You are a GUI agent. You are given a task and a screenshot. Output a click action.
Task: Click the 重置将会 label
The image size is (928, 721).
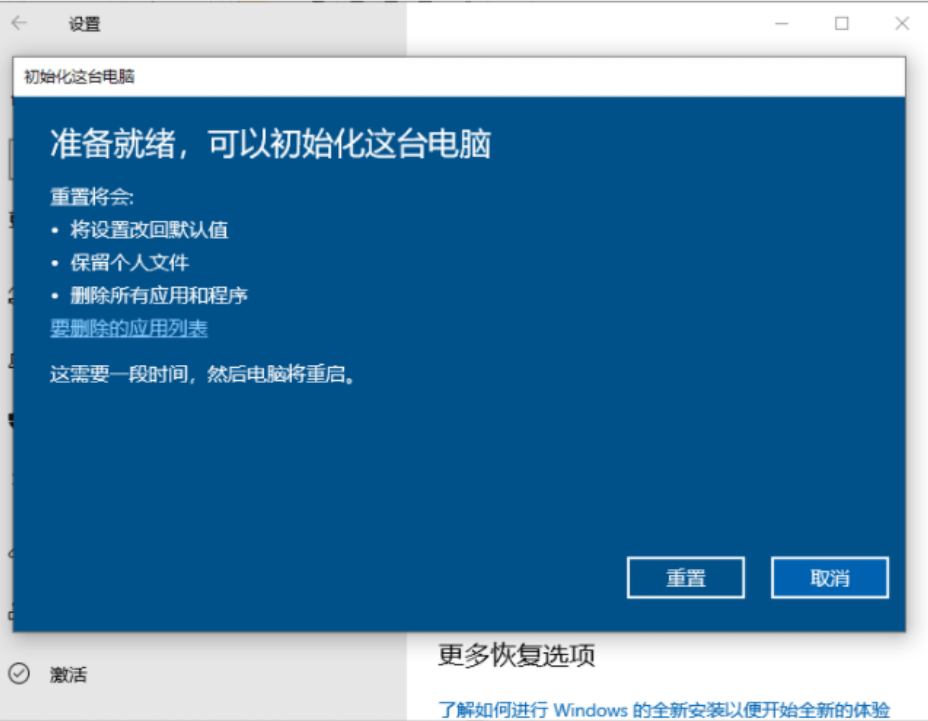coord(92,197)
